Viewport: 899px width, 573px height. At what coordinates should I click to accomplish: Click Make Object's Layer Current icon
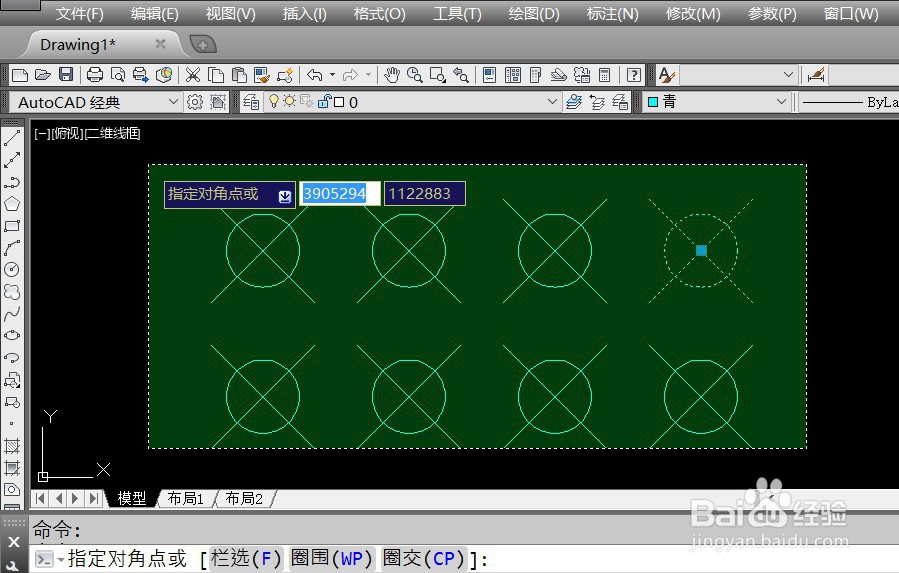click(573, 102)
